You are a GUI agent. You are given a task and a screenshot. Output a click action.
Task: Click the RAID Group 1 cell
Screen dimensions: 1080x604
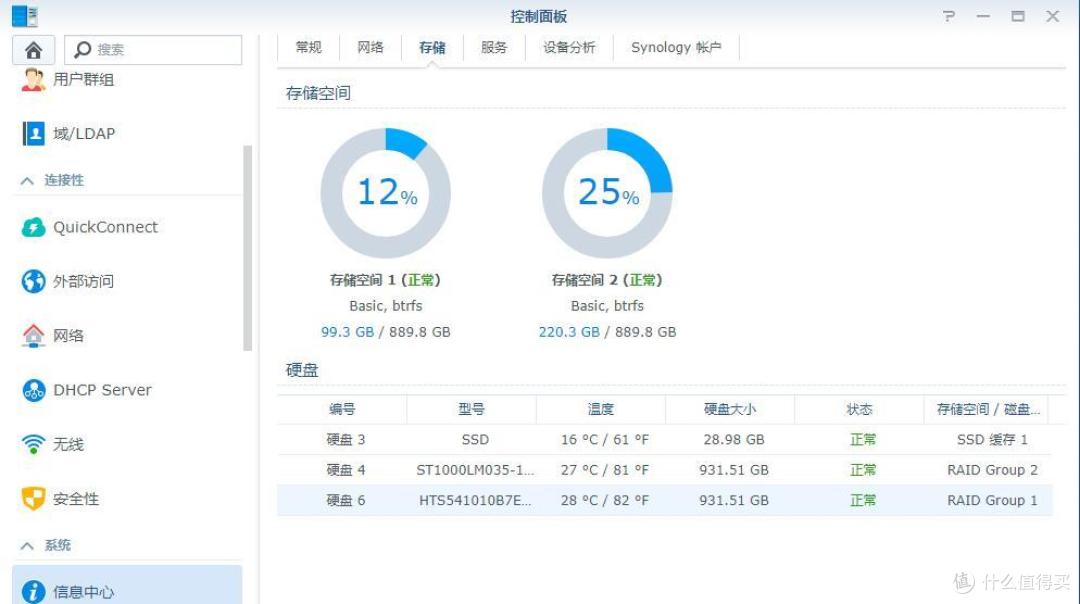992,500
